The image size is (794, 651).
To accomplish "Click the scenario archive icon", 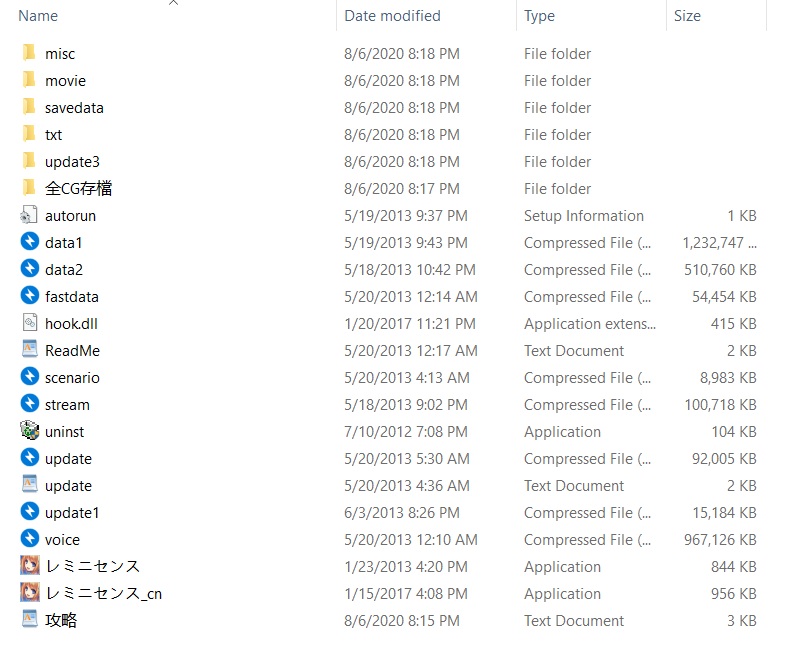I will [29, 377].
